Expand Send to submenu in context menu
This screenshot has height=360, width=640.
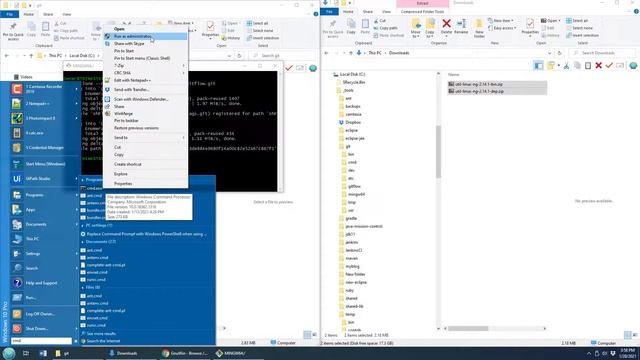[x=145, y=138]
